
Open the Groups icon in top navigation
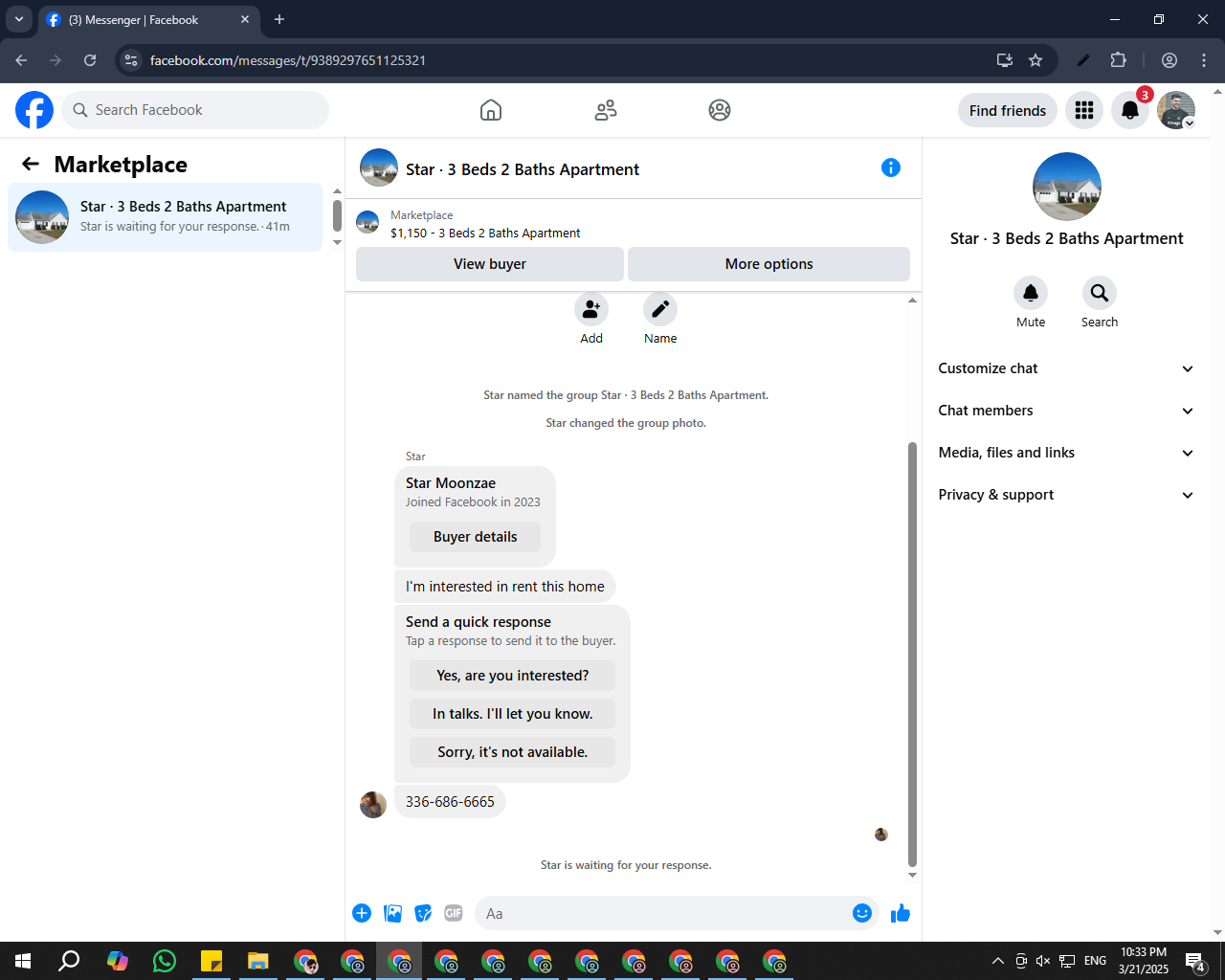coord(720,110)
